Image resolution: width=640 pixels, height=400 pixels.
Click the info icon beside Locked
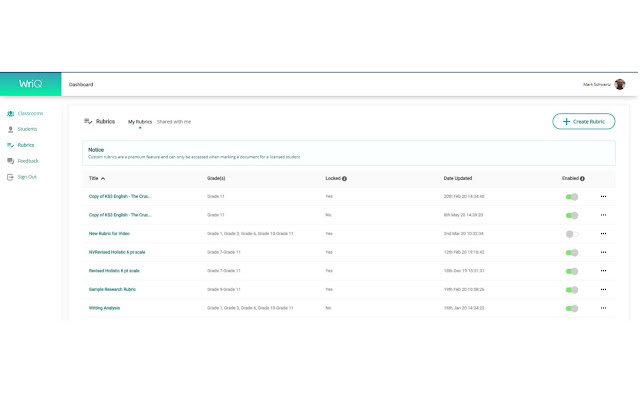(x=344, y=178)
